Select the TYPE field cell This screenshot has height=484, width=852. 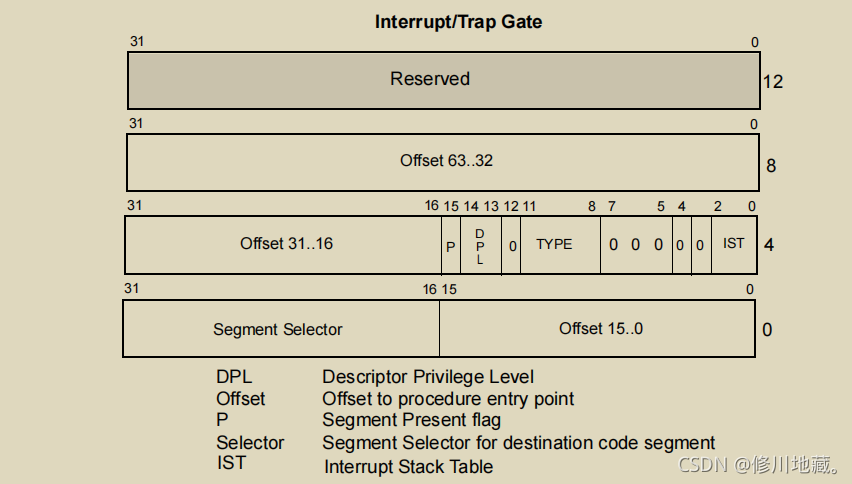tap(561, 245)
